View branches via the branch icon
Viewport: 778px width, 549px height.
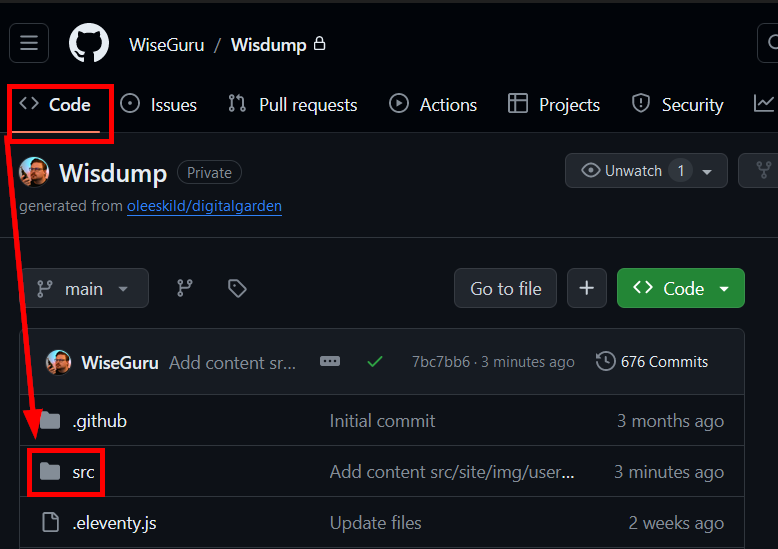pyautogui.click(x=185, y=288)
